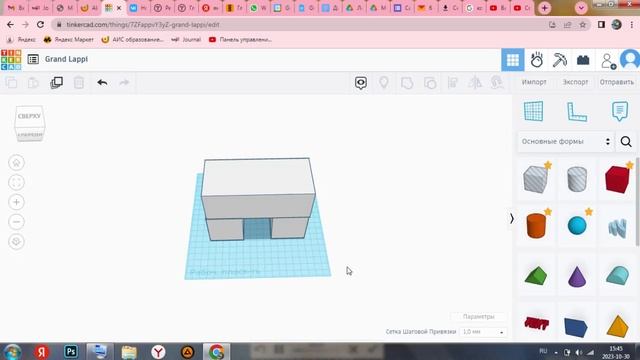Pick the blue Sphere shape
Screen dimensions: 640x360
click(x=577, y=226)
